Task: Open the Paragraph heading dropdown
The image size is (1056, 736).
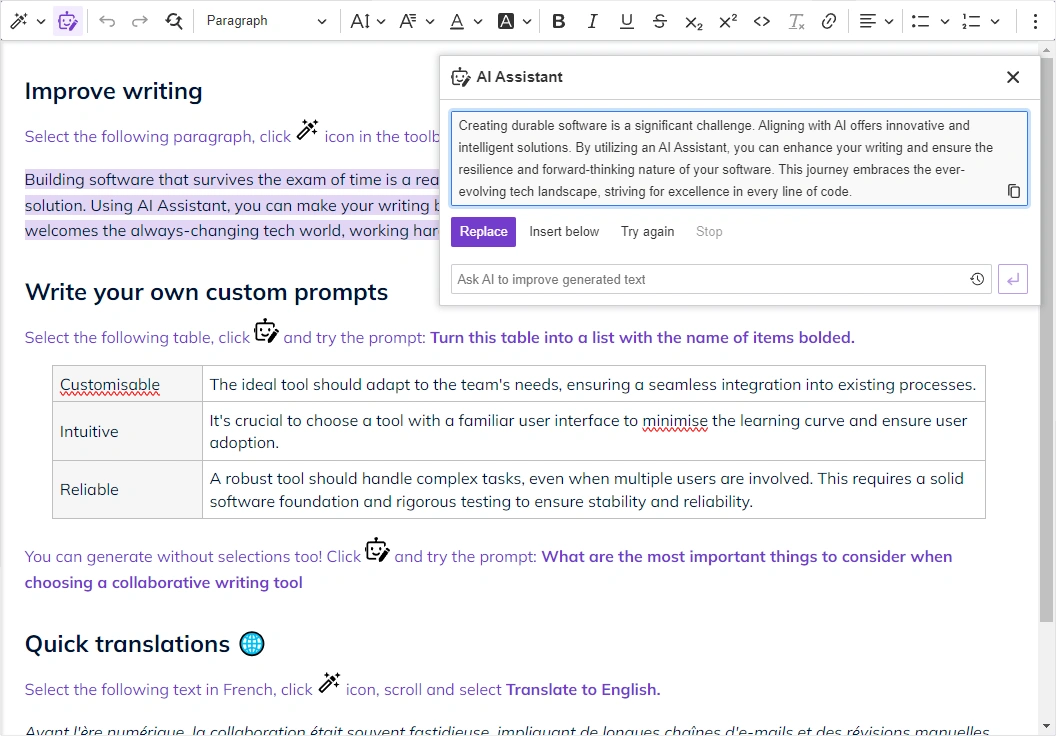Action: pyautogui.click(x=266, y=21)
